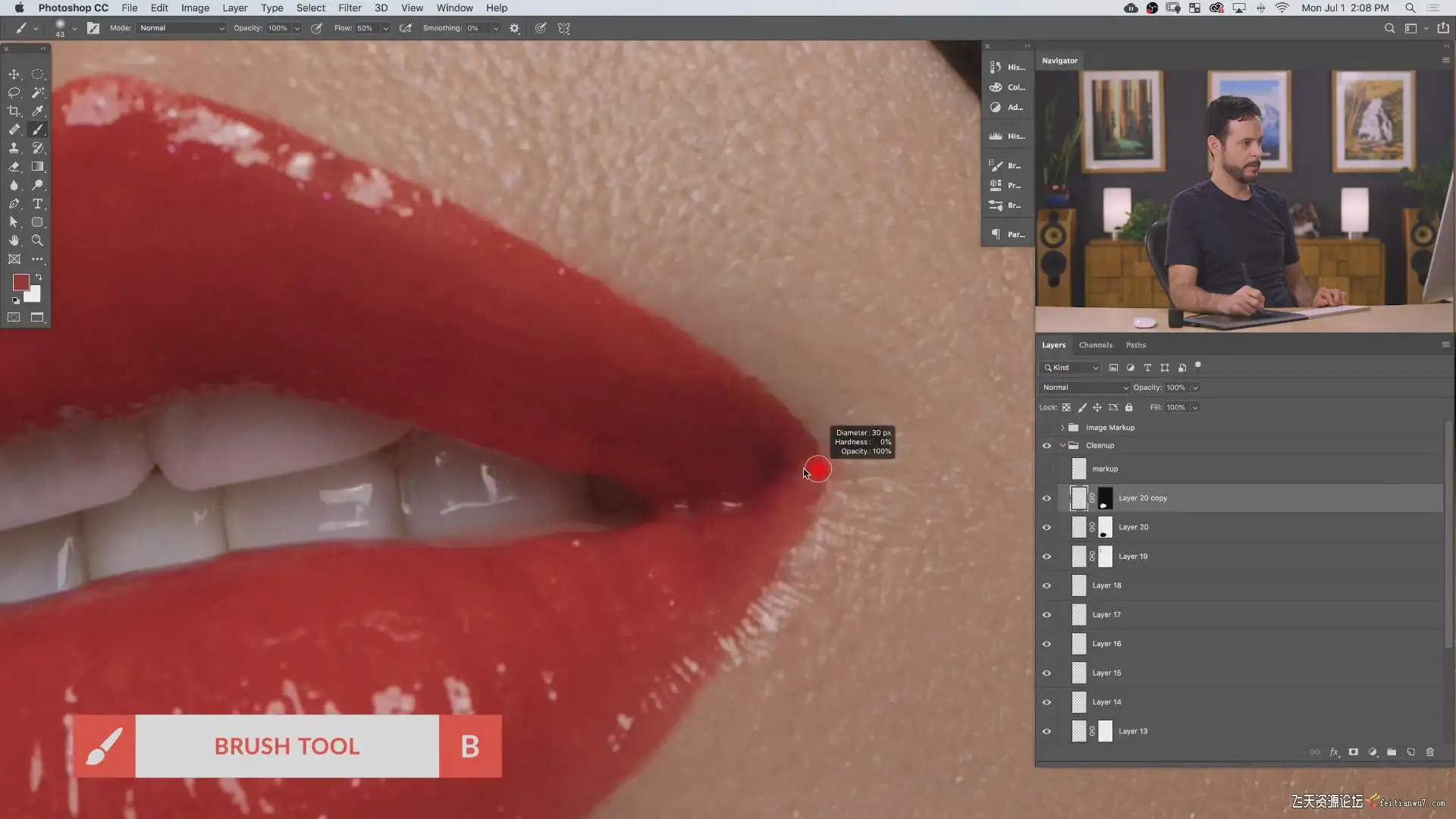Screen dimensions: 1456x819
Task: Switch to the Channels tab
Action: (x=1095, y=345)
